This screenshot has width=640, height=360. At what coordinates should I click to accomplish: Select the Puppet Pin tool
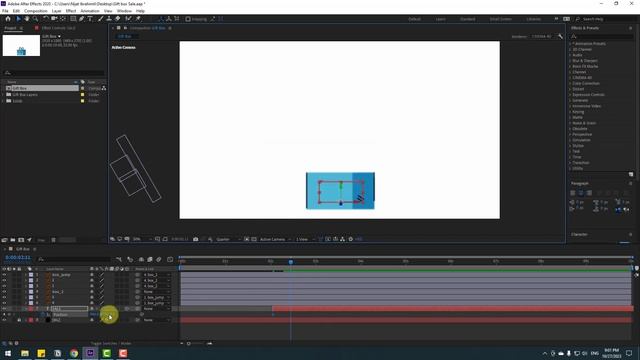pyautogui.click(x=138, y=19)
